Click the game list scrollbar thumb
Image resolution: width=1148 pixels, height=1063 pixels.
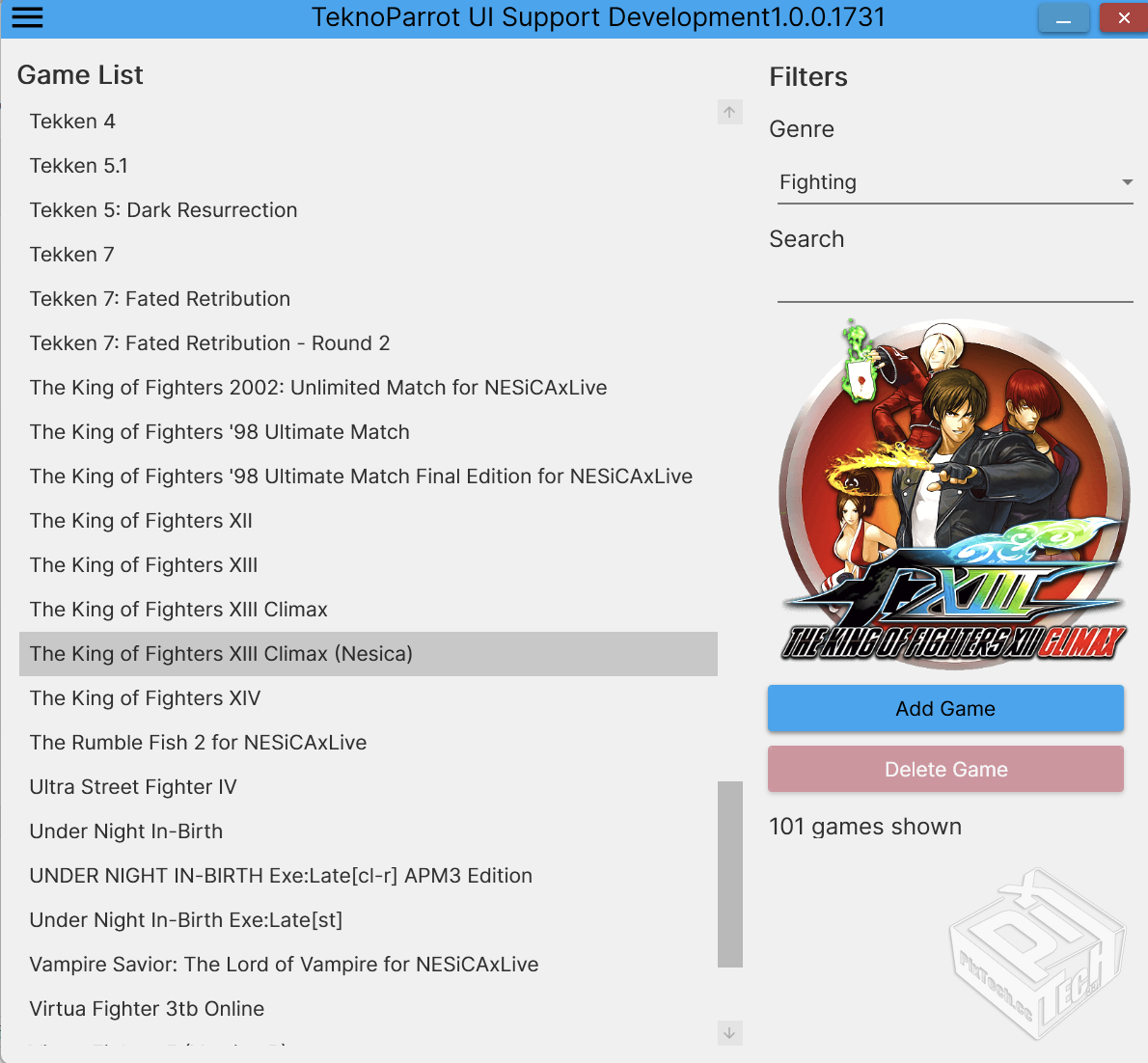729,873
